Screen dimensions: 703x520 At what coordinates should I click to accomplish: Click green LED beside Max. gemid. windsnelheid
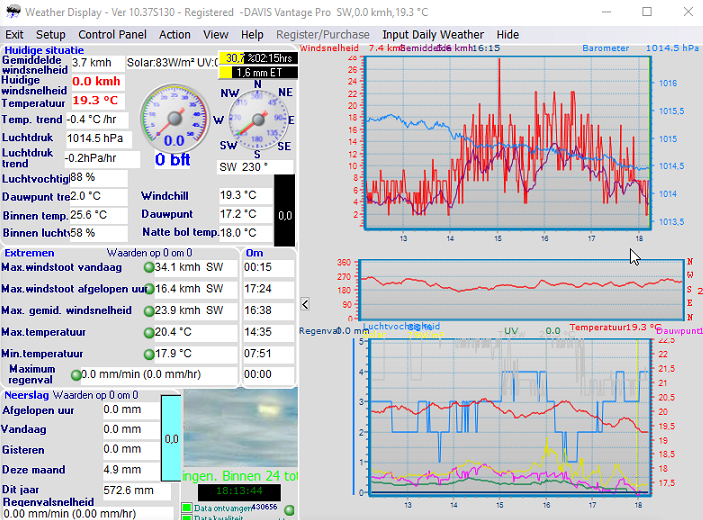[x=149, y=311]
